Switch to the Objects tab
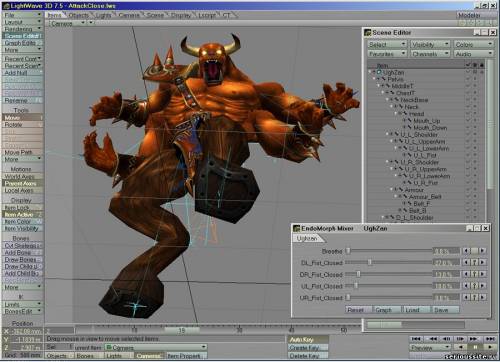Image resolution: width=500 pixels, height=362 pixels. point(79,15)
